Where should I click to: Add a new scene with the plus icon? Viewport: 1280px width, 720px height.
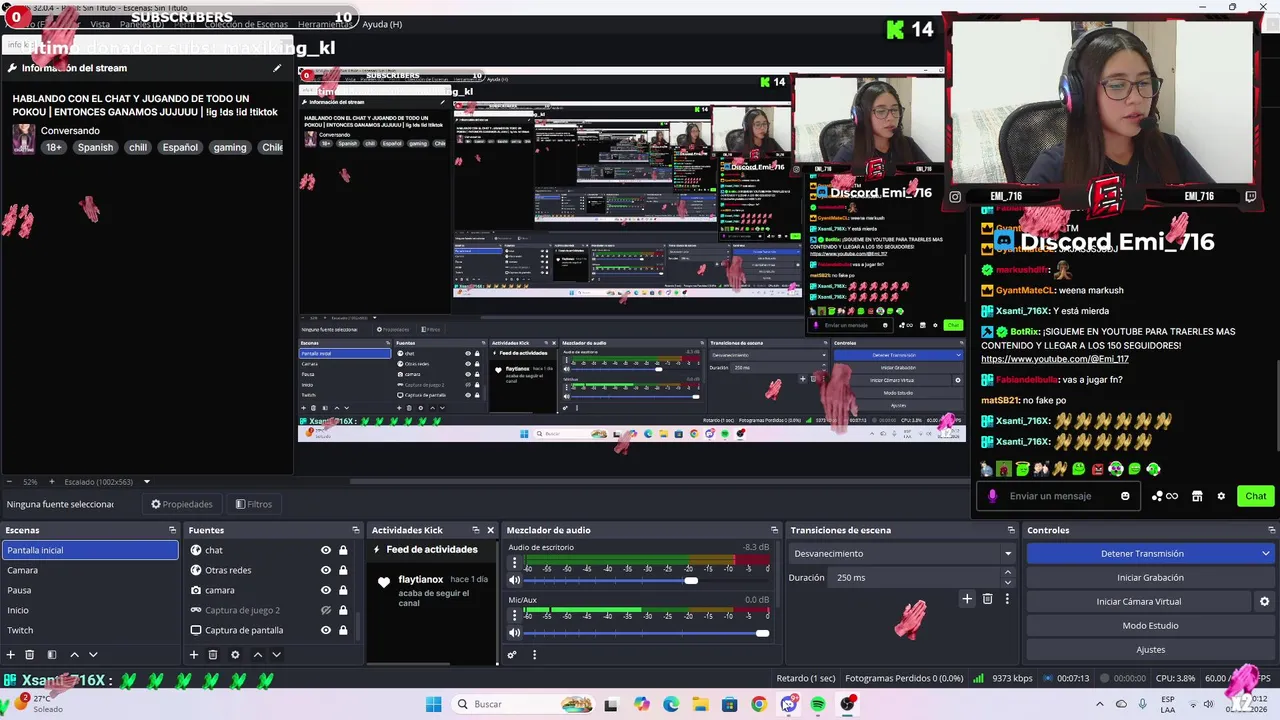tap(10, 655)
